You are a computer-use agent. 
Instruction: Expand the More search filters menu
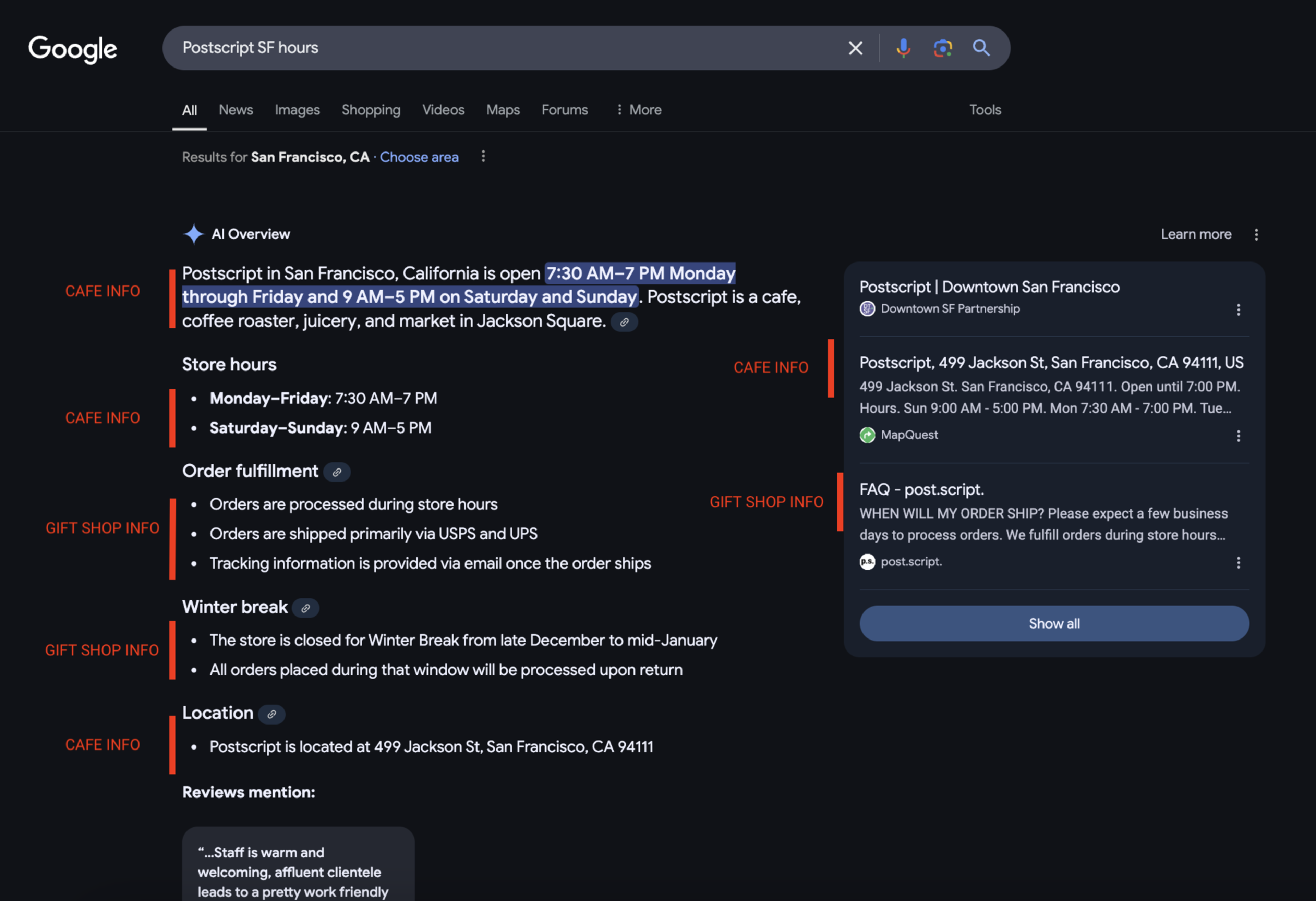(639, 110)
